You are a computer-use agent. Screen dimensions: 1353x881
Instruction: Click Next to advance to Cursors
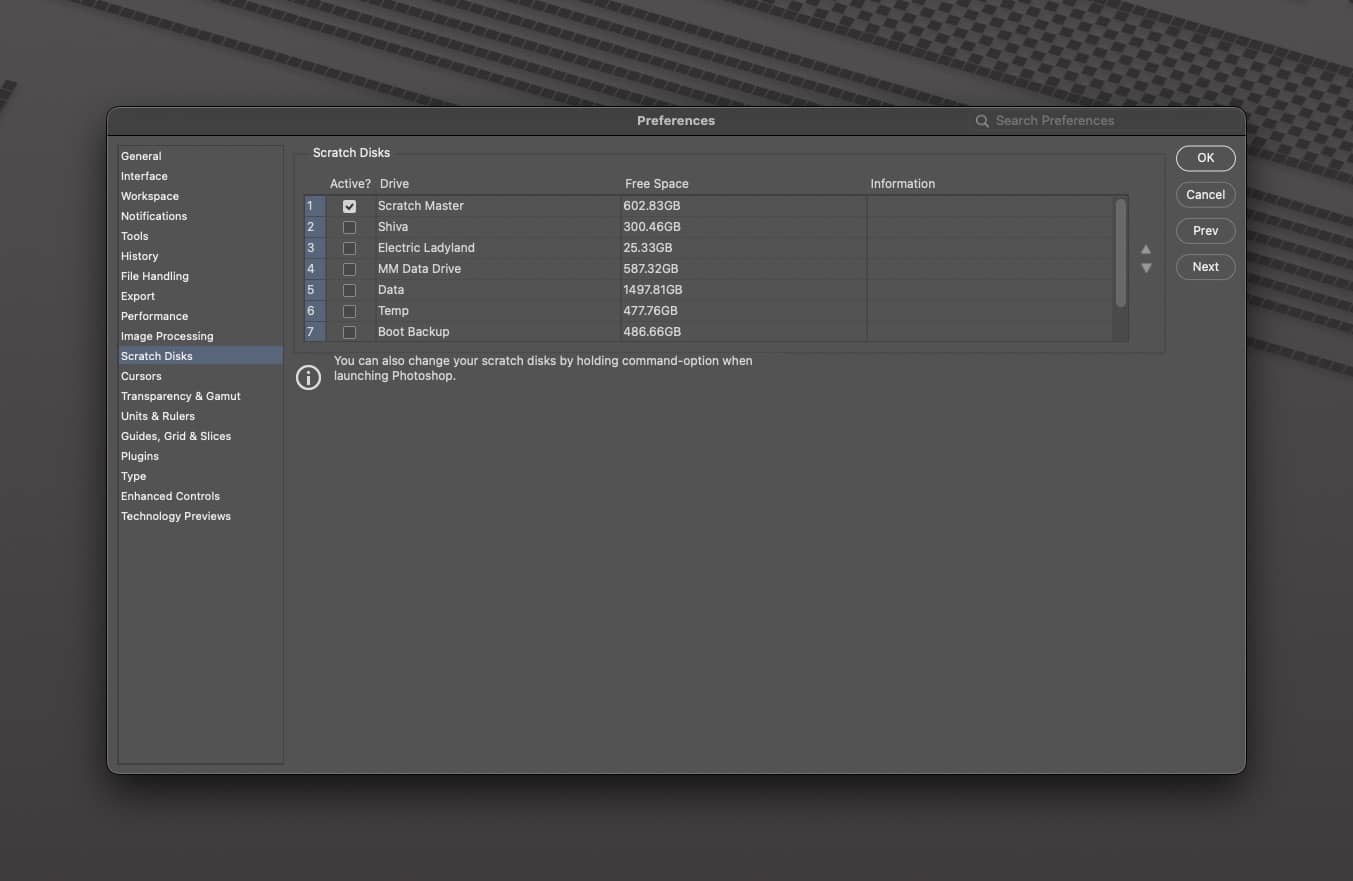tap(1205, 267)
